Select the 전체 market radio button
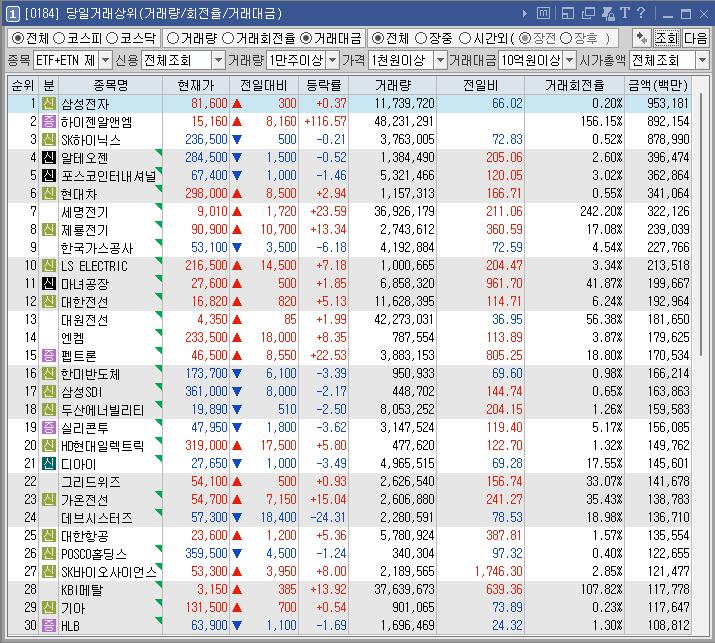This screenshot has width=715, height=643. point(18,38)
